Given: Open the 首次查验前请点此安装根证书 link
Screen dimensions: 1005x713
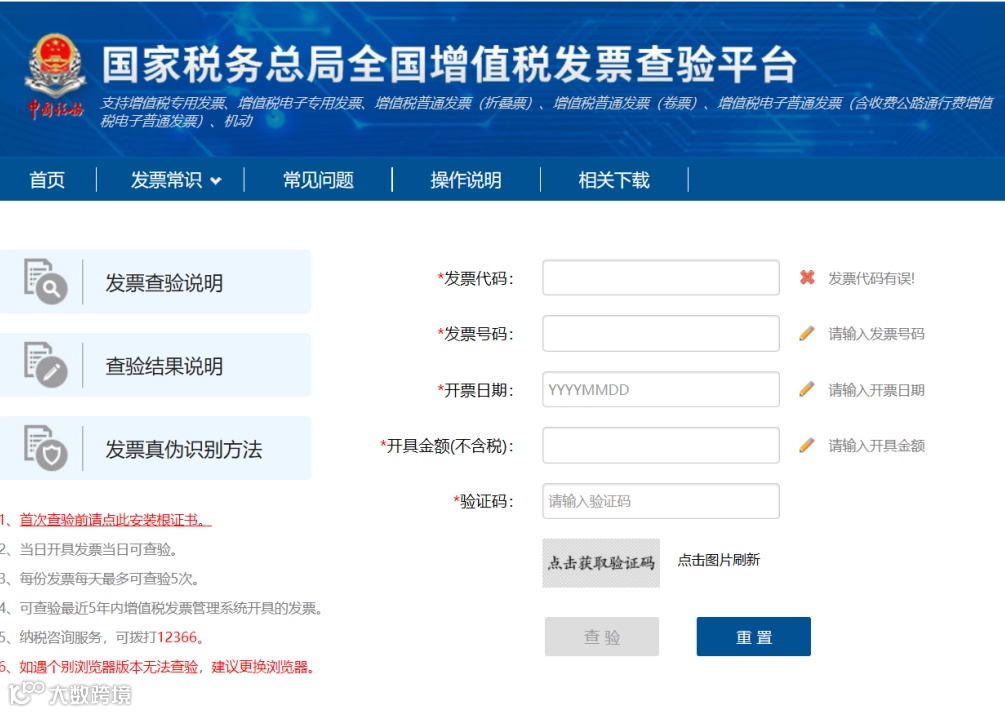Looking at the screenshot, I should coord(115,520).
